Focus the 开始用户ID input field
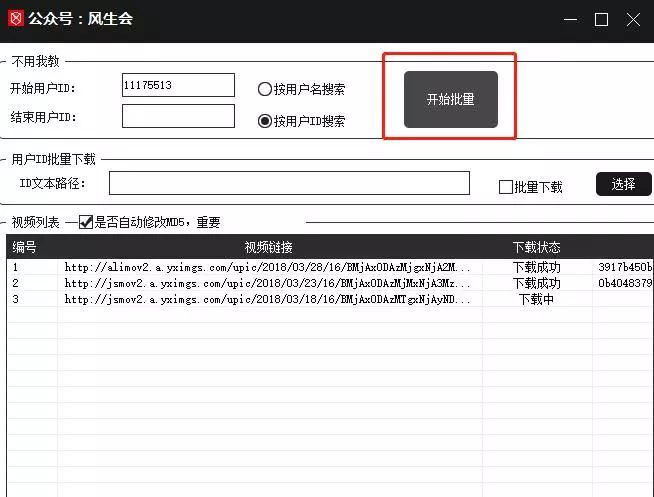654x497 pixels. pyautogui.click(x=178, y=85)
